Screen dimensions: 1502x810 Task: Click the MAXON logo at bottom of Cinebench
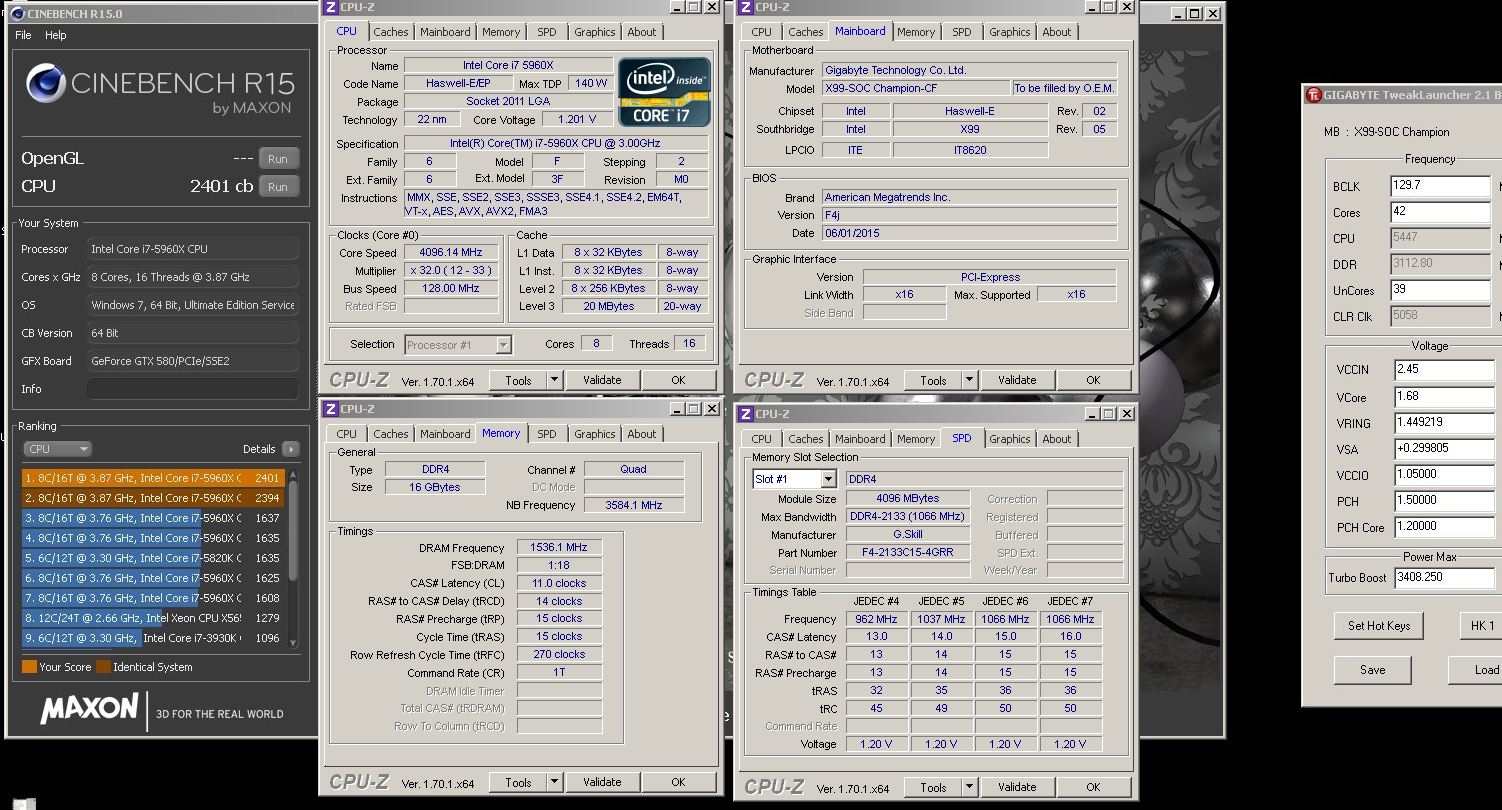pos(89,709)
